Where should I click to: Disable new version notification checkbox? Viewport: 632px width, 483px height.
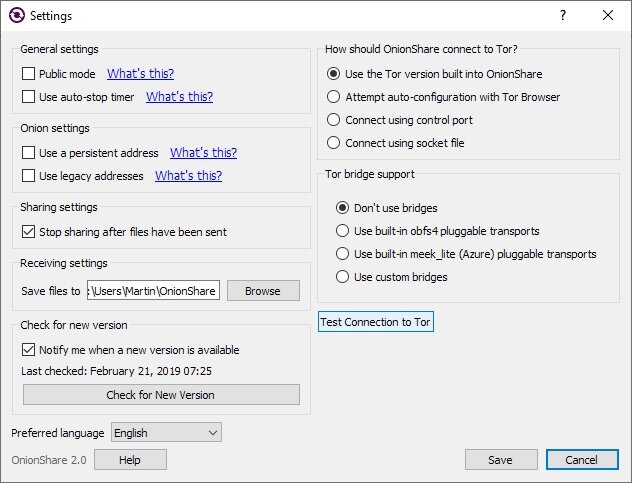28,350
